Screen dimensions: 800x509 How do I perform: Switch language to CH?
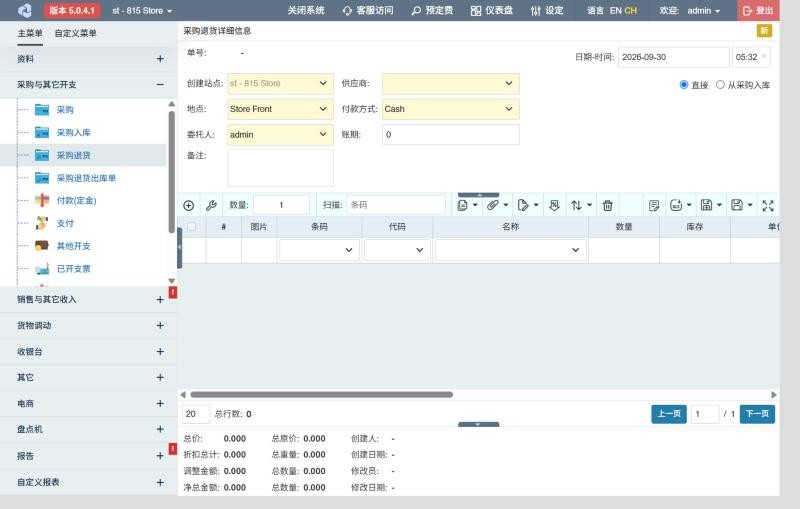[x=631, y=10]
